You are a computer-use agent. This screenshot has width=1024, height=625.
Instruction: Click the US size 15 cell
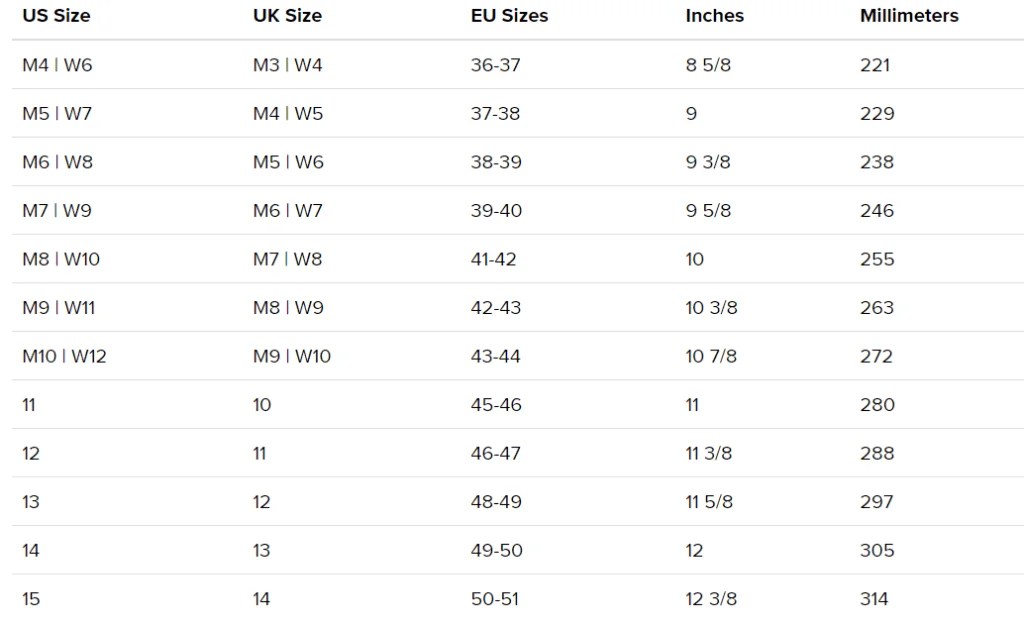[x=31, y=599]
